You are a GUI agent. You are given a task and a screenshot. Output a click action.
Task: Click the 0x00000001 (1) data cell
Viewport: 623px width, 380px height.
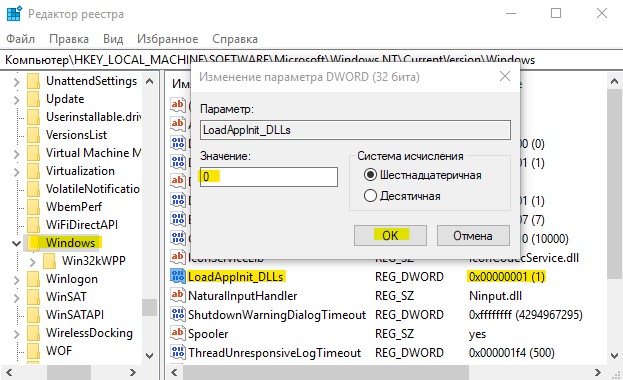(x=507, y=277)
